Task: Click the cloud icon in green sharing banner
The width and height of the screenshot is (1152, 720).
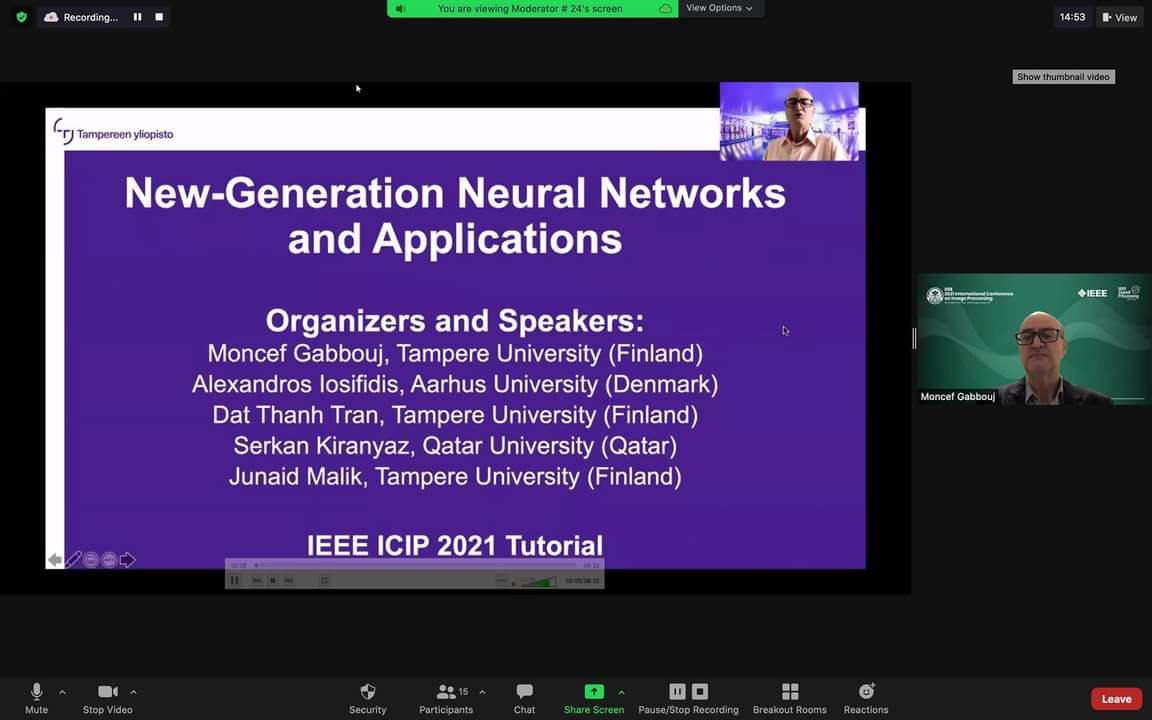Action: (x=665, y=9)
